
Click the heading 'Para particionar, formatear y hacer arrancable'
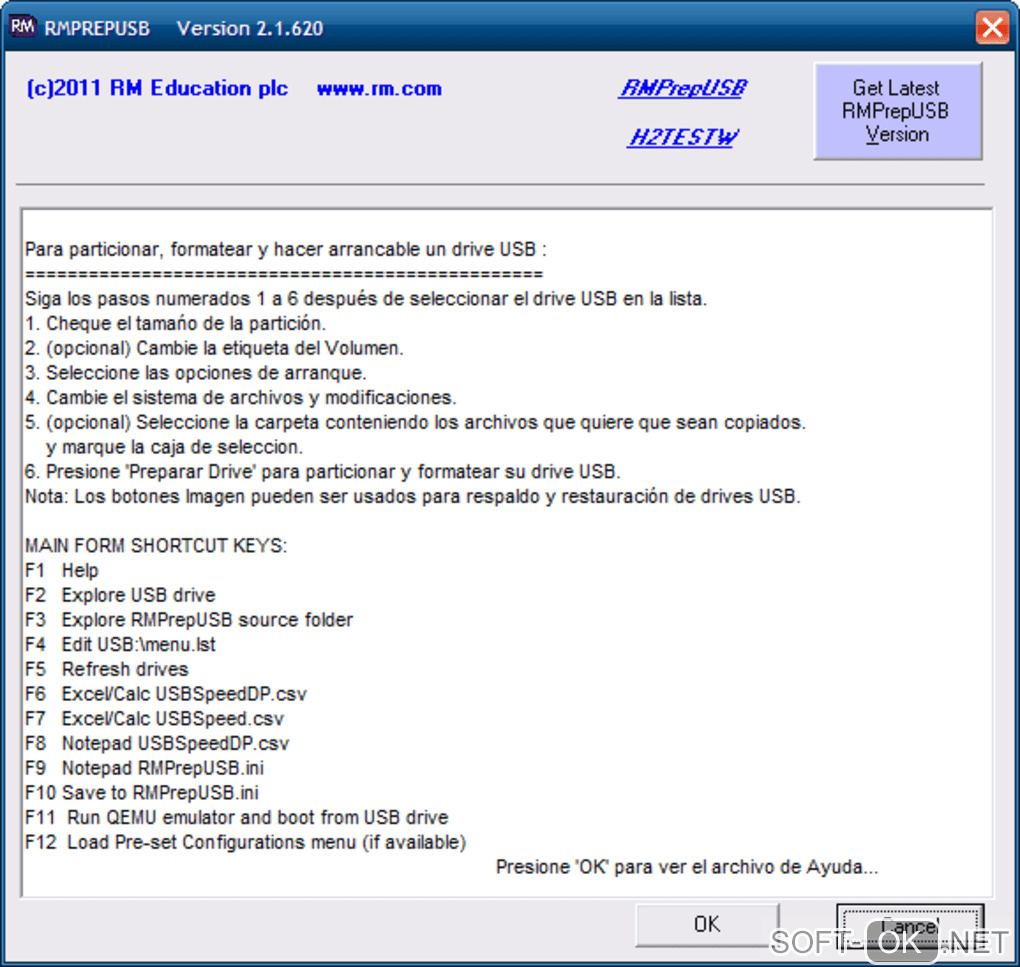[x=286, y=249]
